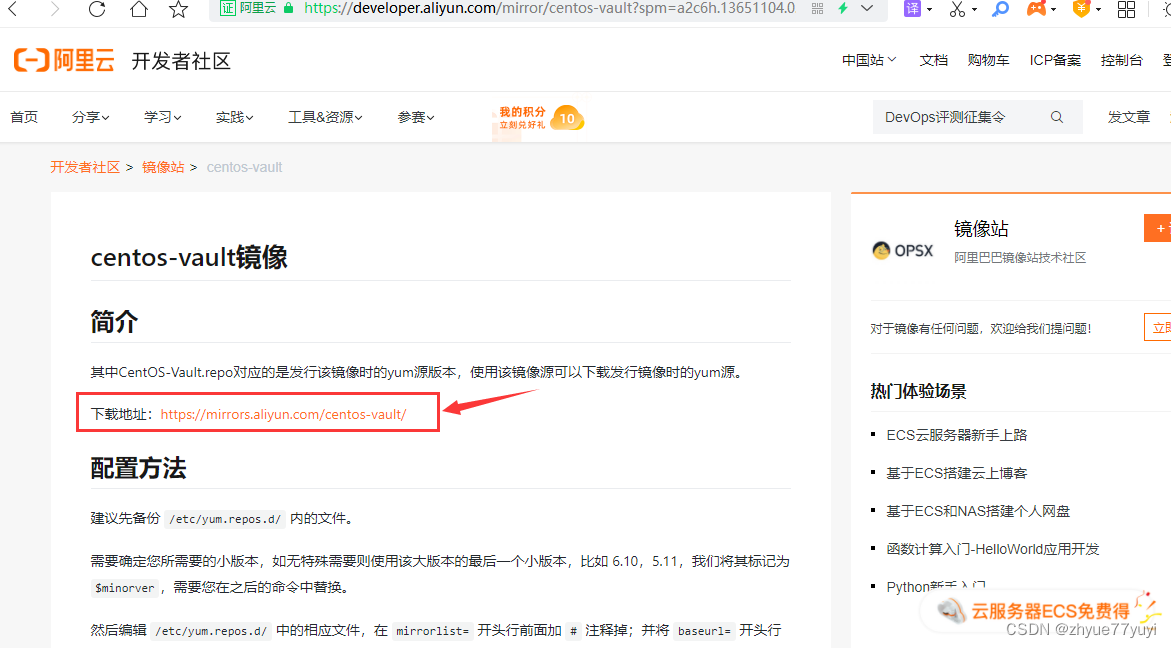The image size is (1171, 648).
Task: Open the QR code icon in address bar
Action: 818,9
